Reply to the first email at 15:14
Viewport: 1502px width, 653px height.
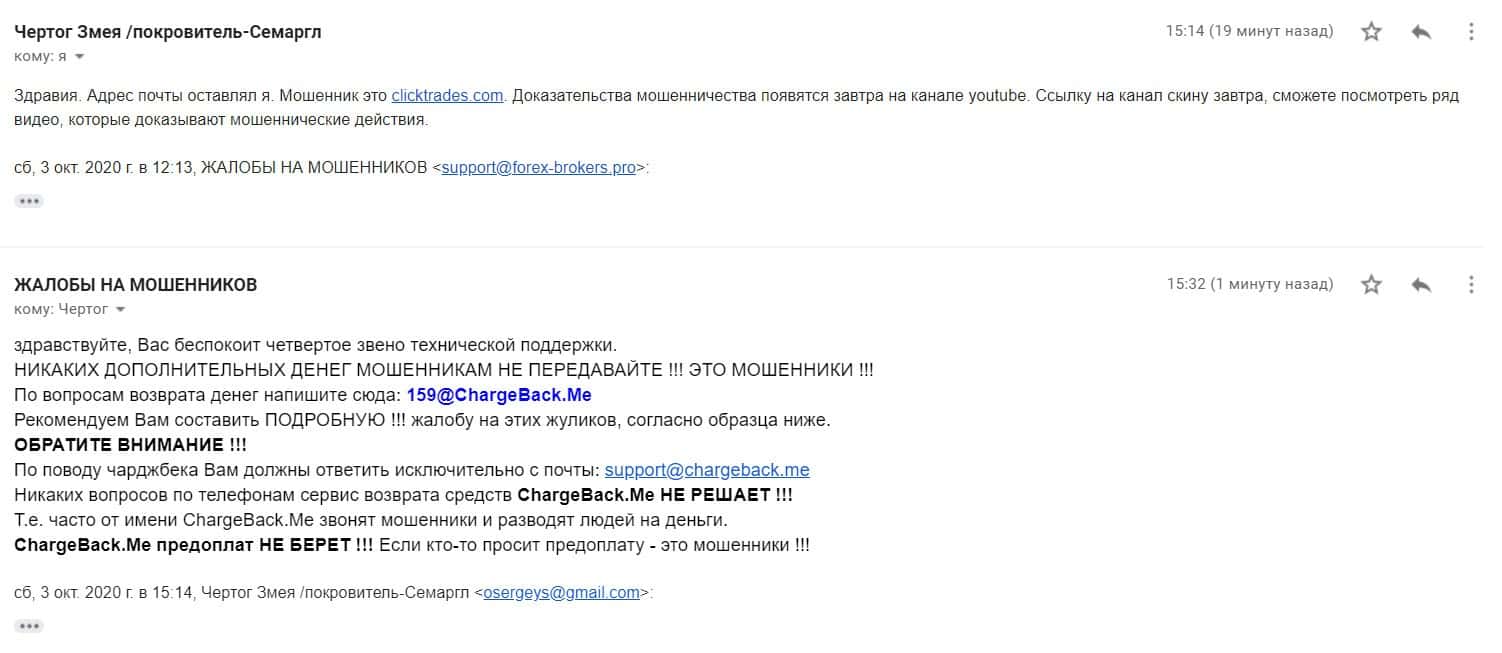pyautogui.click(x=1421, y=32)
